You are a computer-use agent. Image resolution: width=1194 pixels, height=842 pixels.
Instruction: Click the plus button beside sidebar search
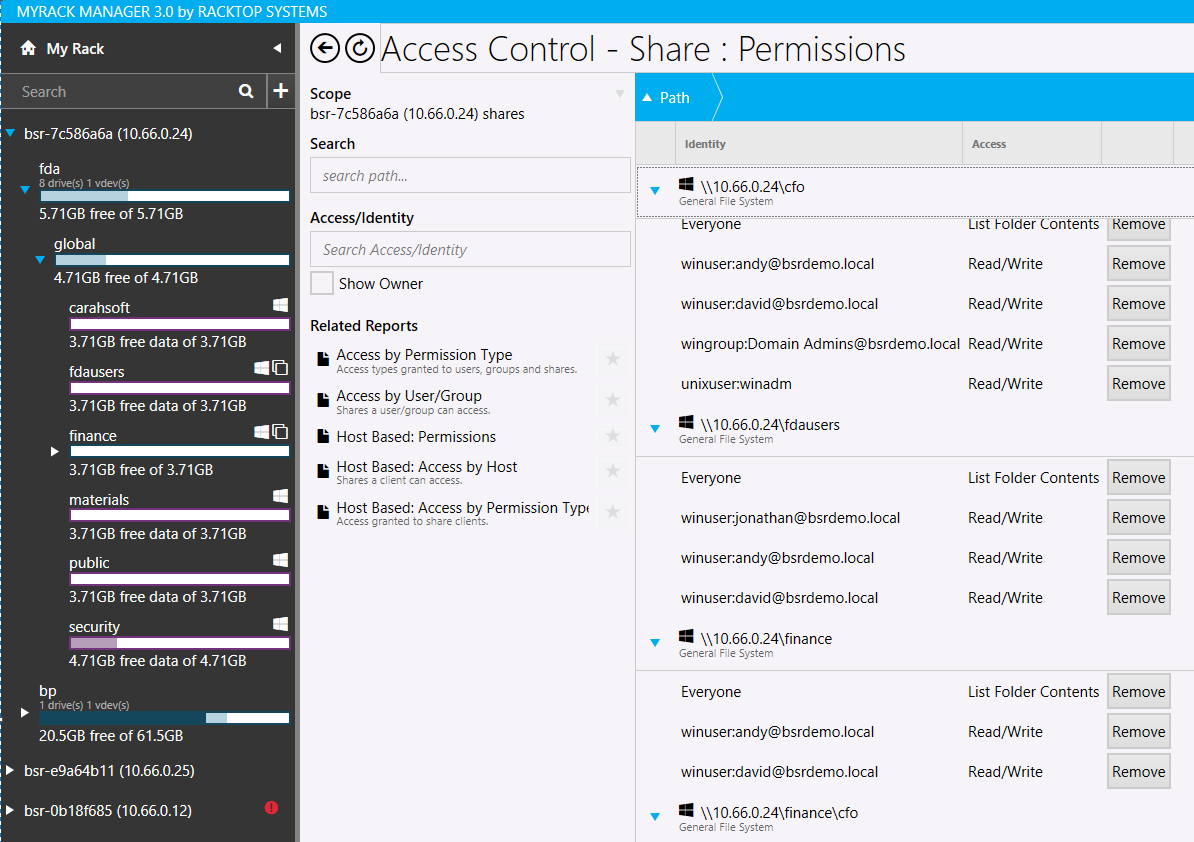pyautogui.click(x=281, y=91)
